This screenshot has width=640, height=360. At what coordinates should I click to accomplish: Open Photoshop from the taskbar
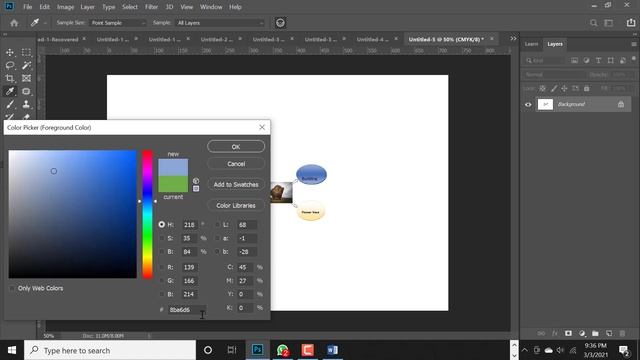tap(258, 350)
